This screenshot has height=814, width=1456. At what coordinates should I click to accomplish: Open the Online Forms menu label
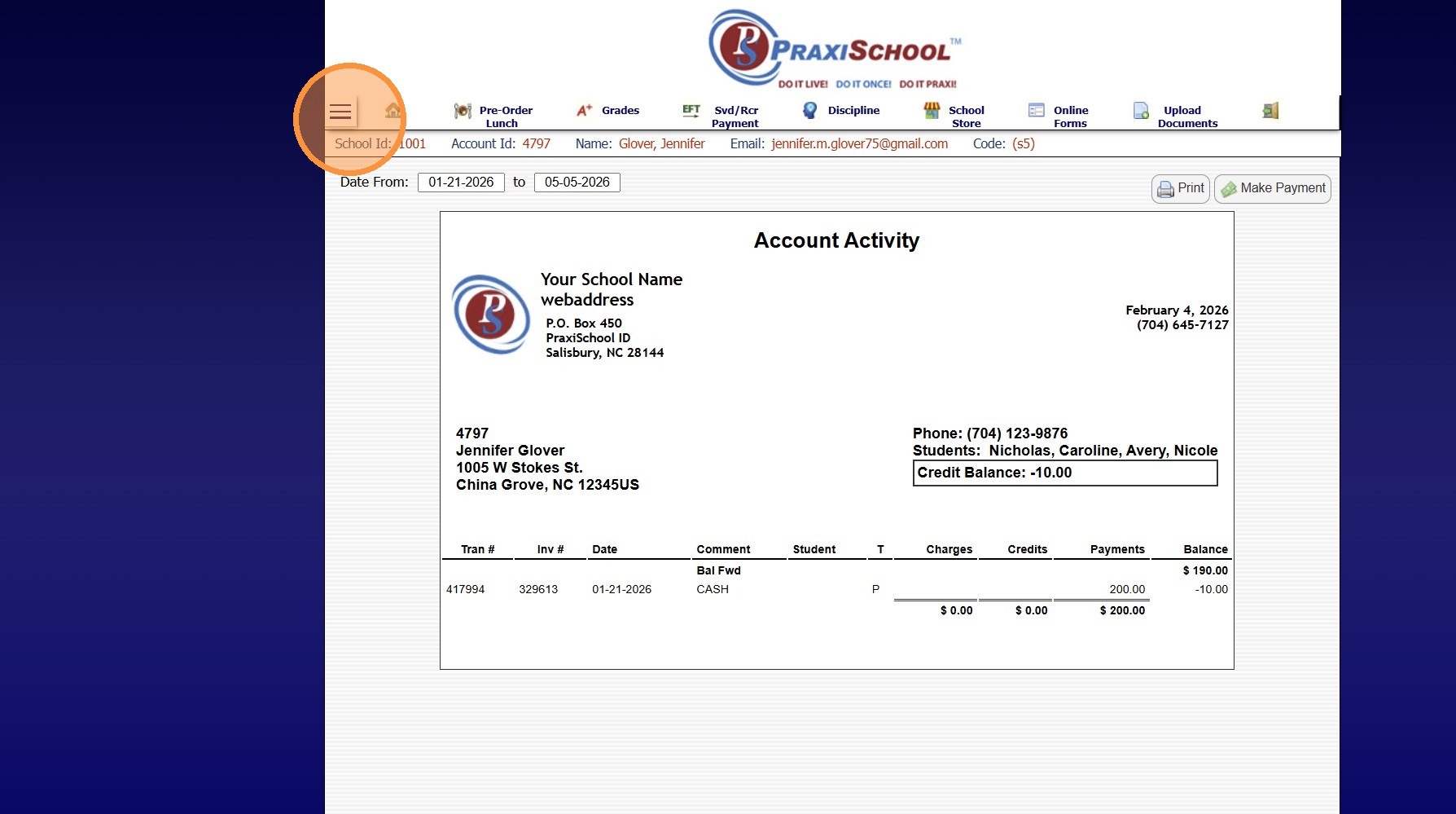coord(1071,117)
